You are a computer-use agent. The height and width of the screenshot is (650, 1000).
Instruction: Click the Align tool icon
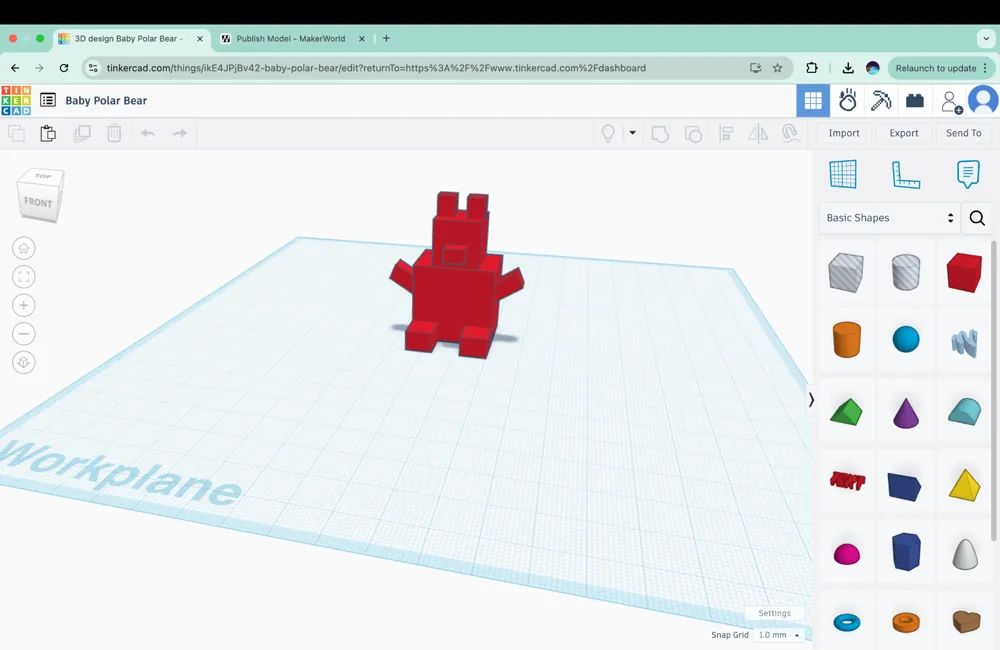tap(726, 133)
